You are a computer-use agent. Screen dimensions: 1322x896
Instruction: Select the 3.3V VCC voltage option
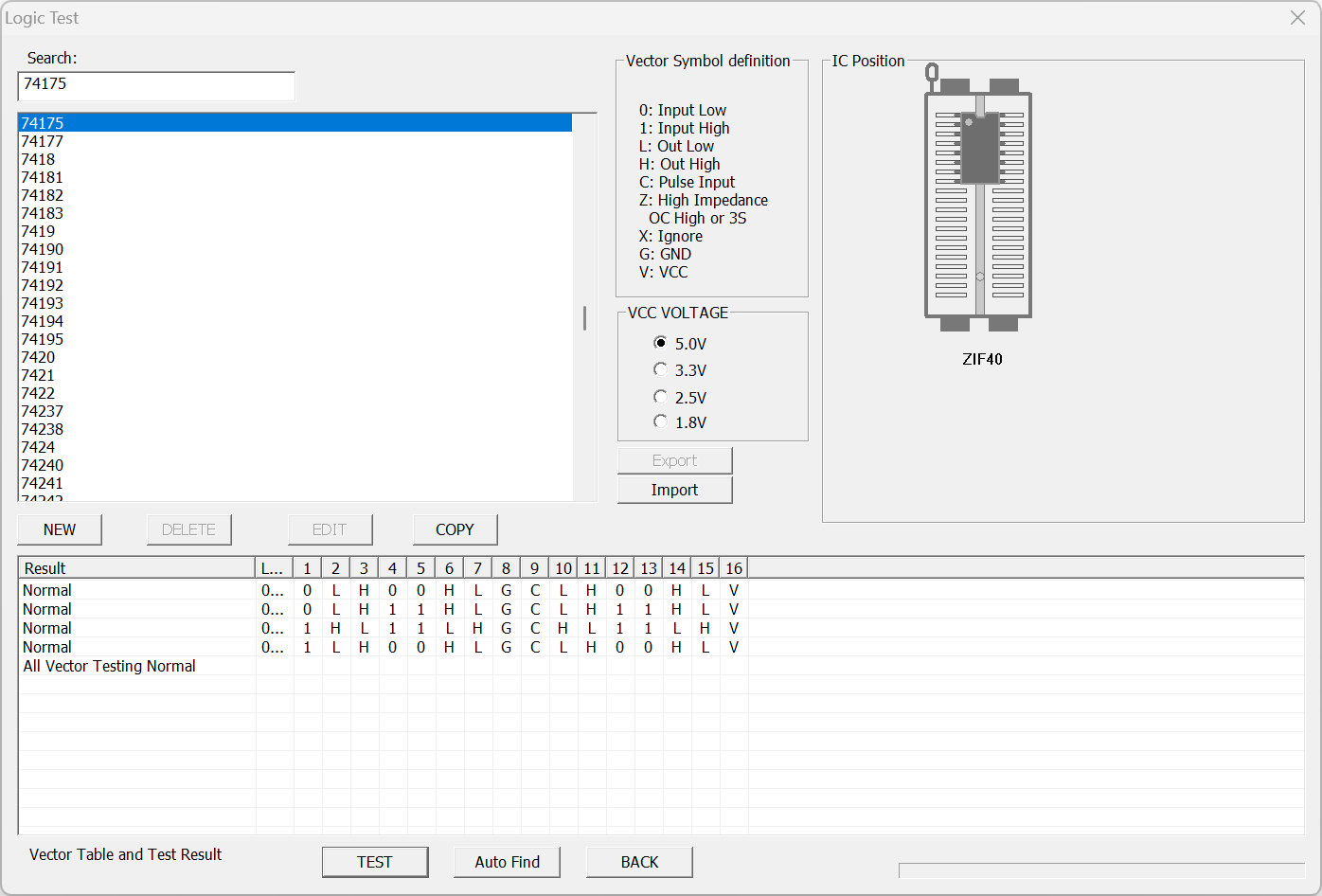(x=680, y=370)
